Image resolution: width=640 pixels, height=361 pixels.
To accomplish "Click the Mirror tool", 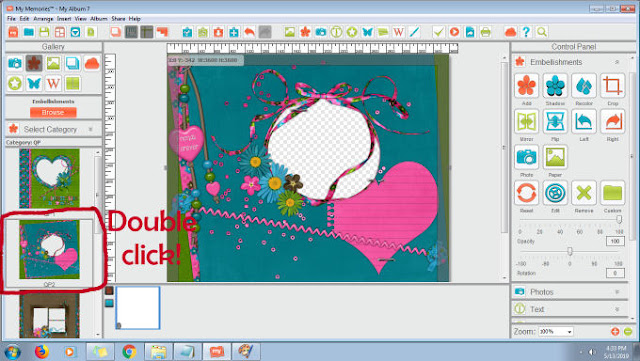I will 527,122.
